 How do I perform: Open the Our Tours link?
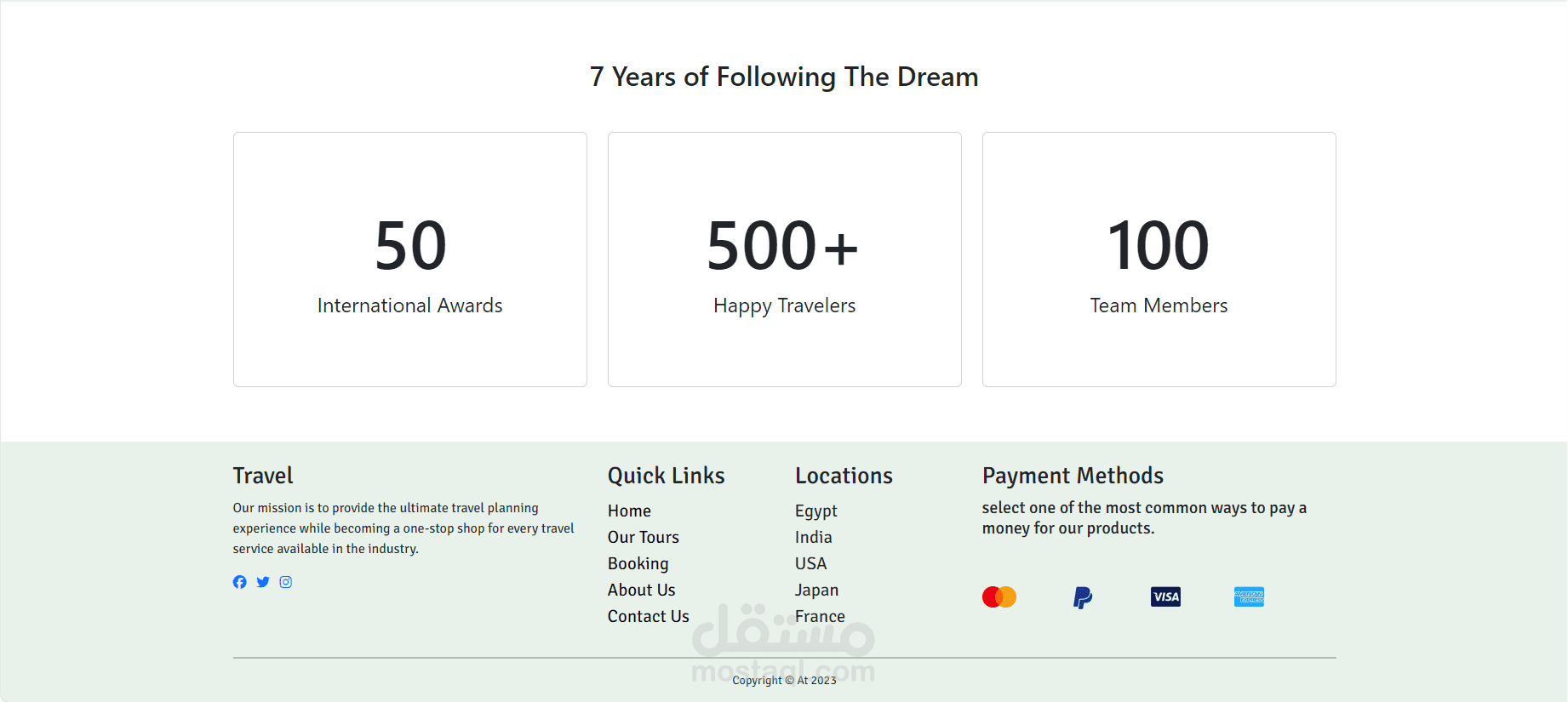click(643, 537)
